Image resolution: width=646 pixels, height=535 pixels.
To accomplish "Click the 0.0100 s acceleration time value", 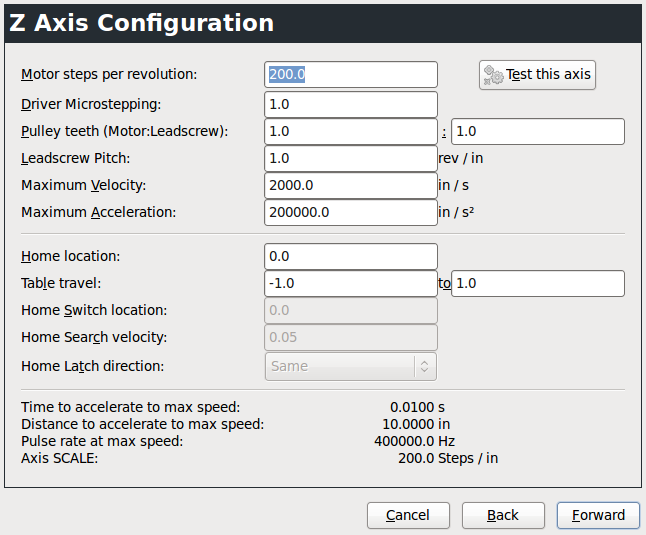I will (417, 407).
